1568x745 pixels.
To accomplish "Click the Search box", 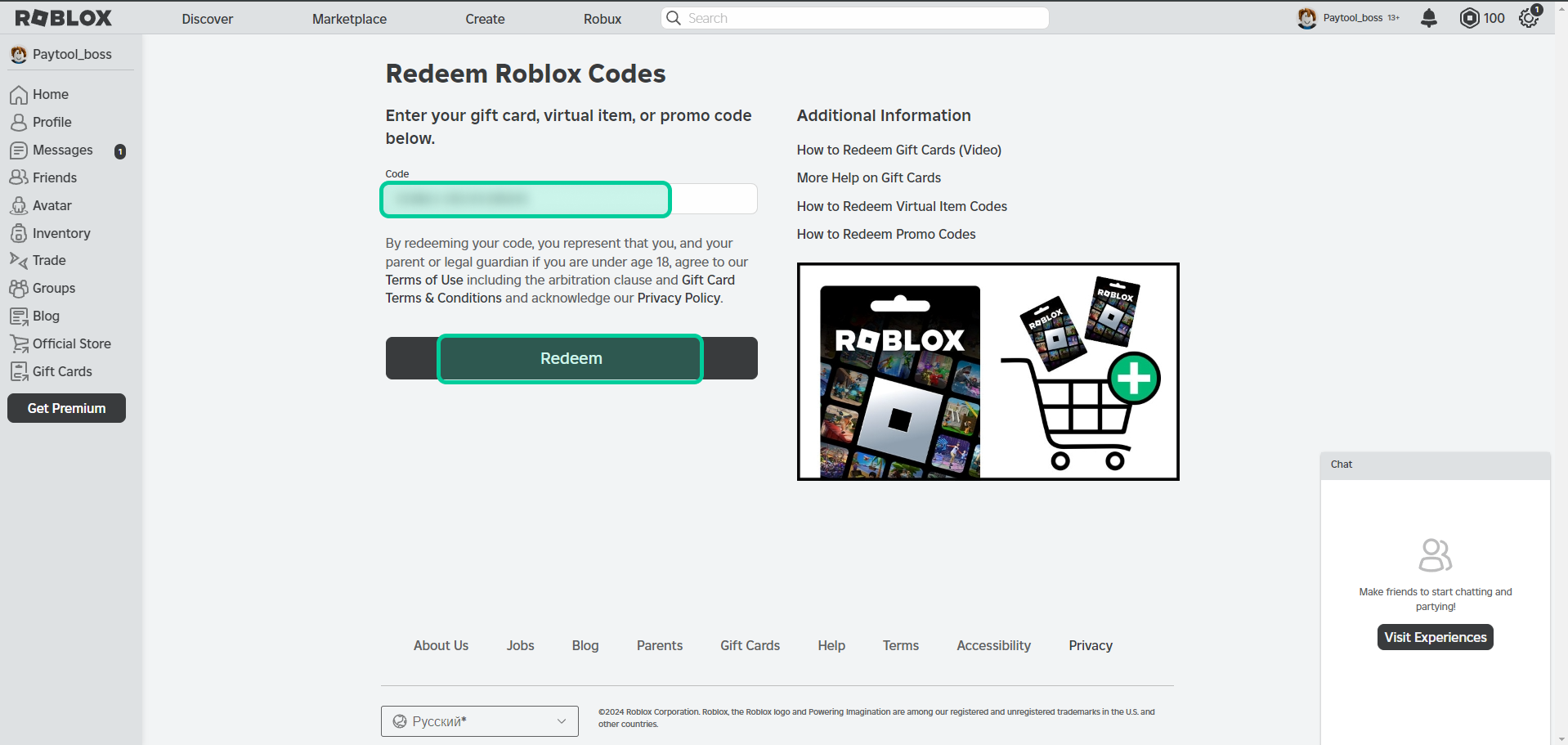I will [x=854, y=18].
